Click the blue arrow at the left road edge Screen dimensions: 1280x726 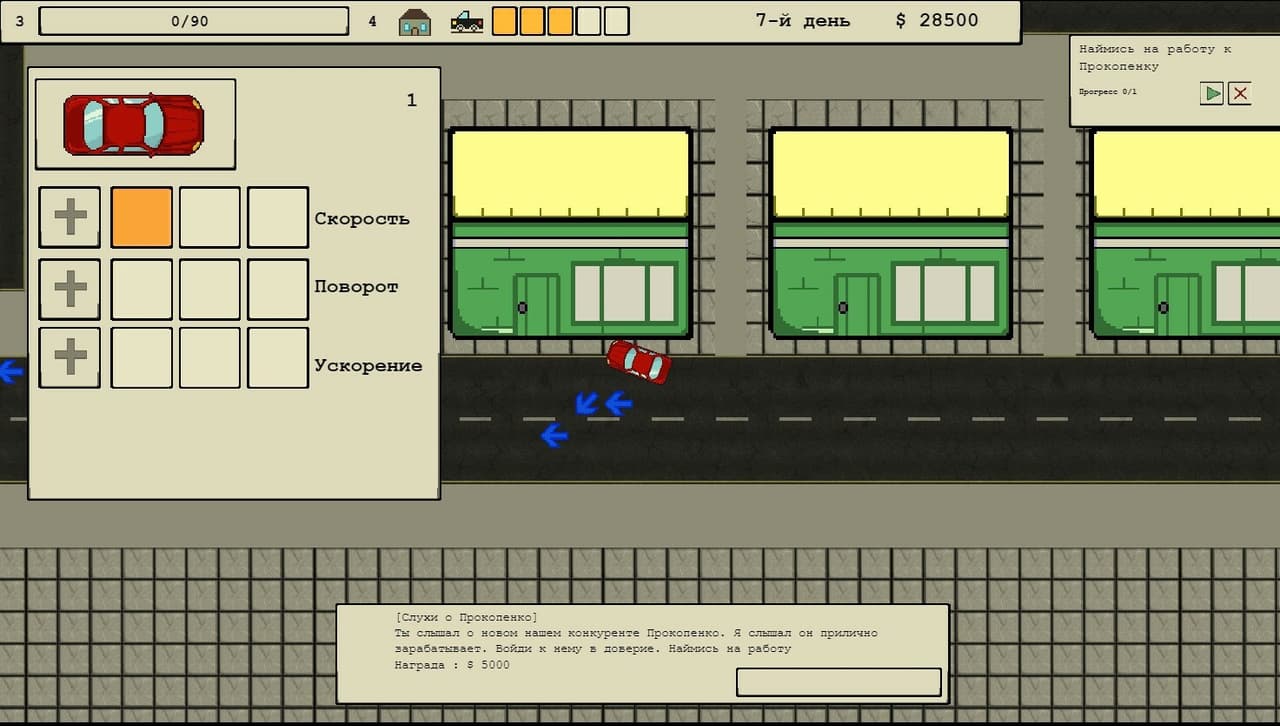pyautogui.click(x=10, y=372)
